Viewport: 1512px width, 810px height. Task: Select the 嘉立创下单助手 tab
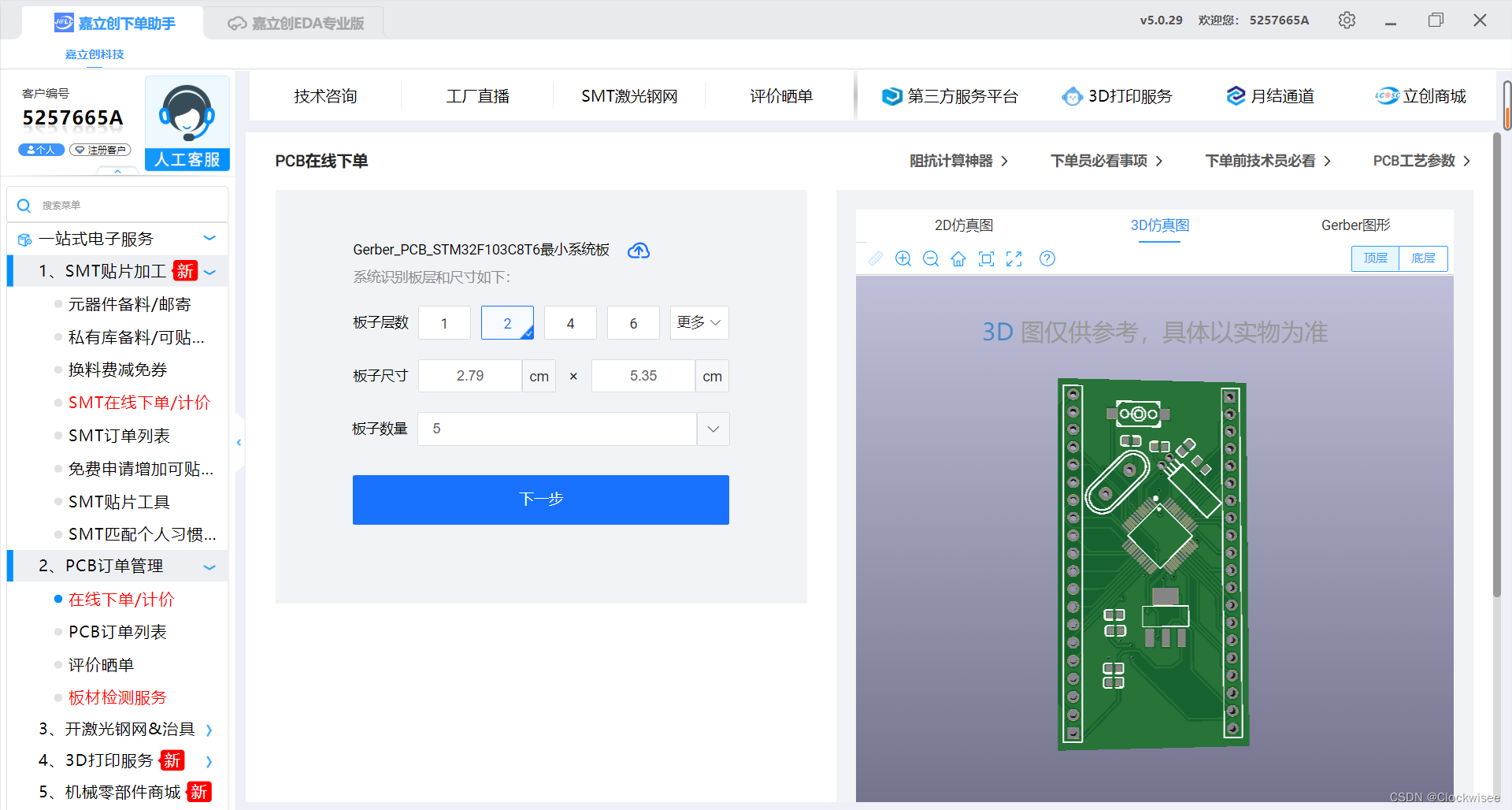[115, 23]
